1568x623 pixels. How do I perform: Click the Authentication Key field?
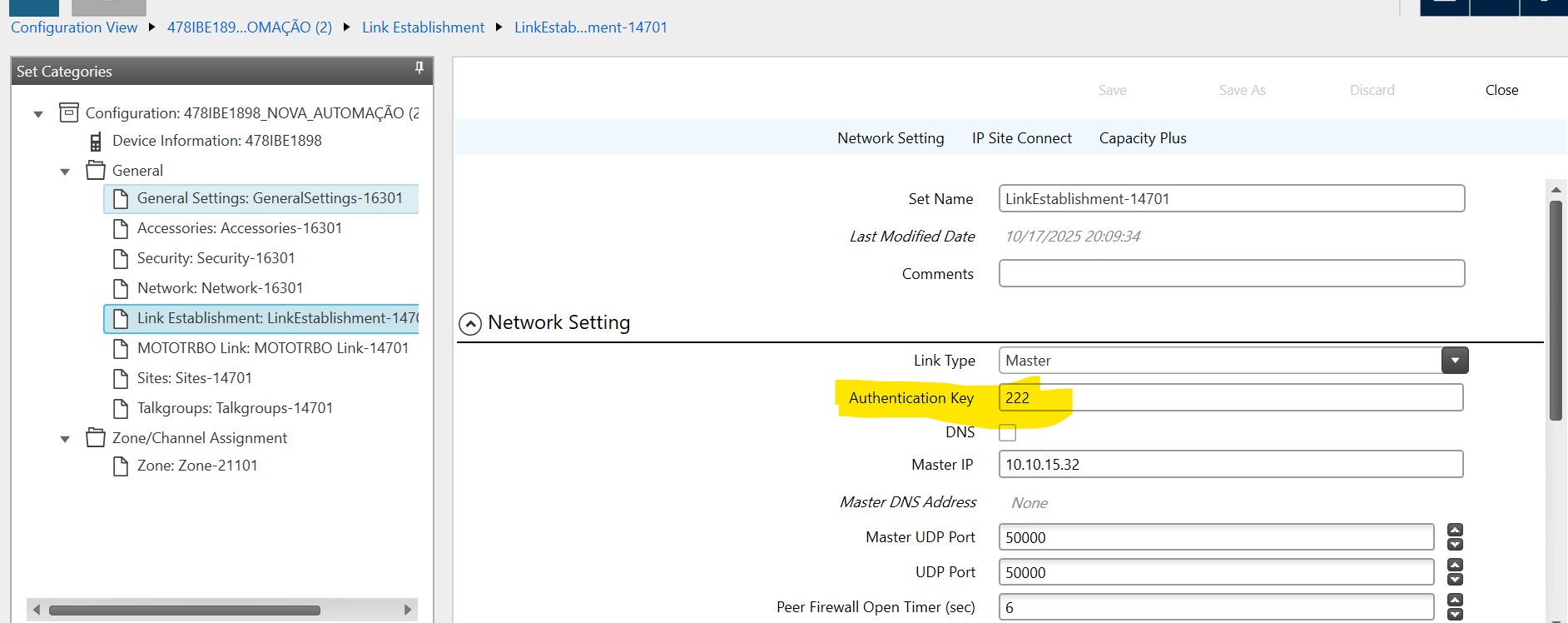1231,397
